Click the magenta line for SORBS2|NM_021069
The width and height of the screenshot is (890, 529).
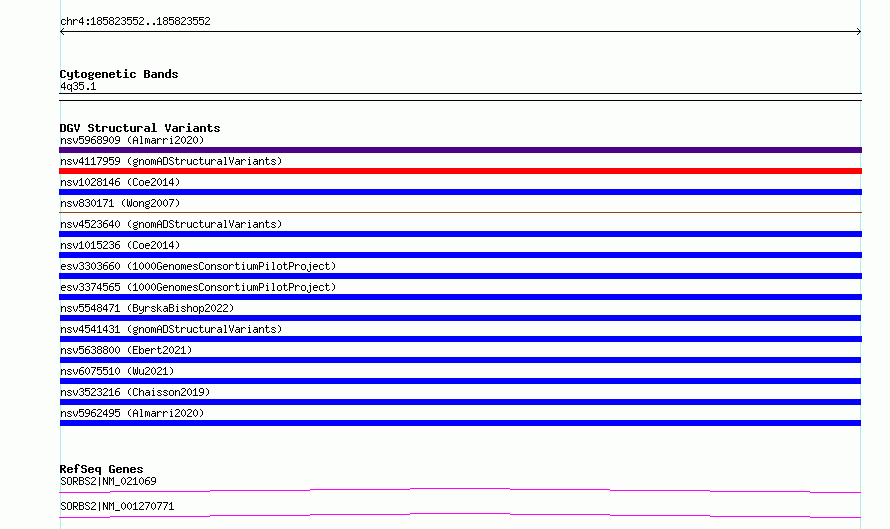[x=460, y=490]
